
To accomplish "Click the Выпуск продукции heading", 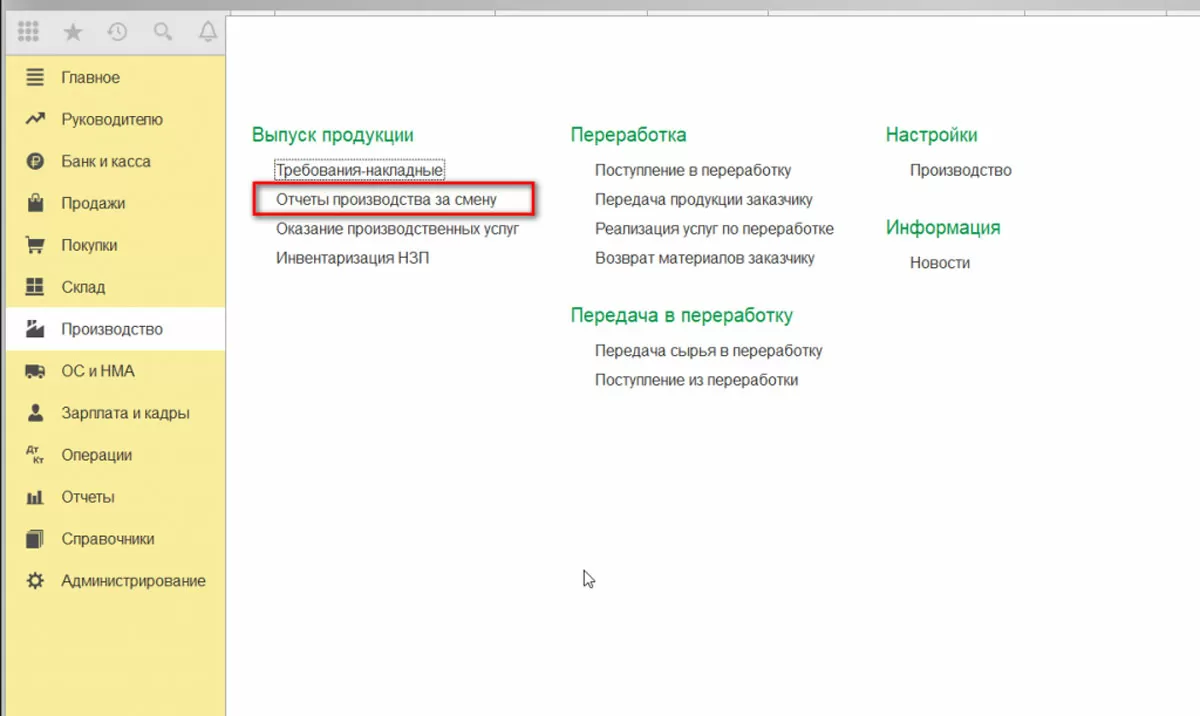I will pos(333,135).
